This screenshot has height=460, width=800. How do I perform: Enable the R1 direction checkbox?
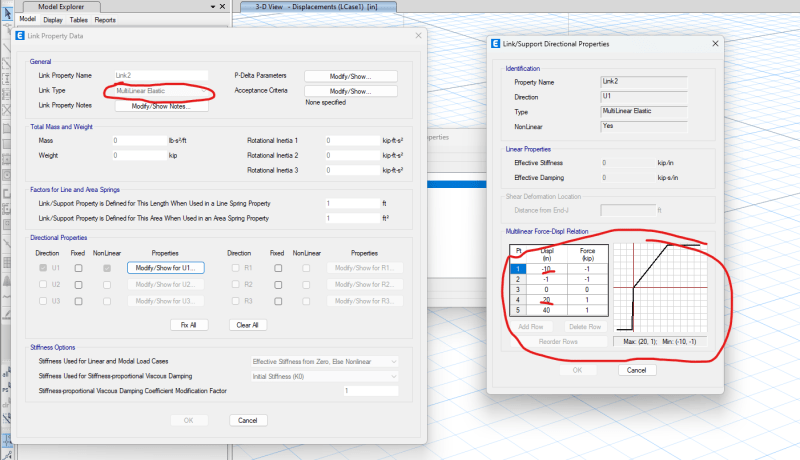(x=235, y=268)
